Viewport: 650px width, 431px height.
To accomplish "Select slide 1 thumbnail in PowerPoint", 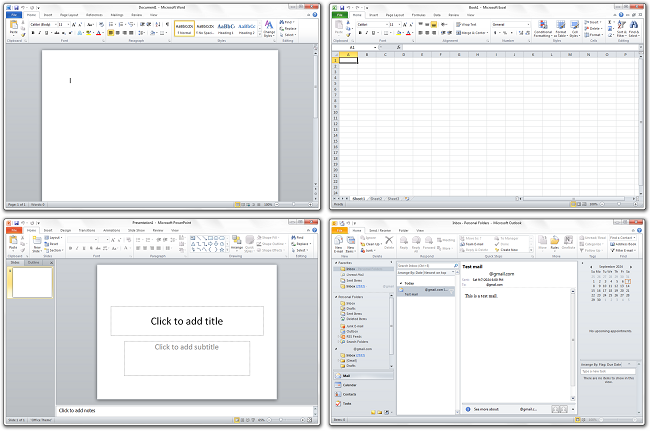I will coord(32,283).
